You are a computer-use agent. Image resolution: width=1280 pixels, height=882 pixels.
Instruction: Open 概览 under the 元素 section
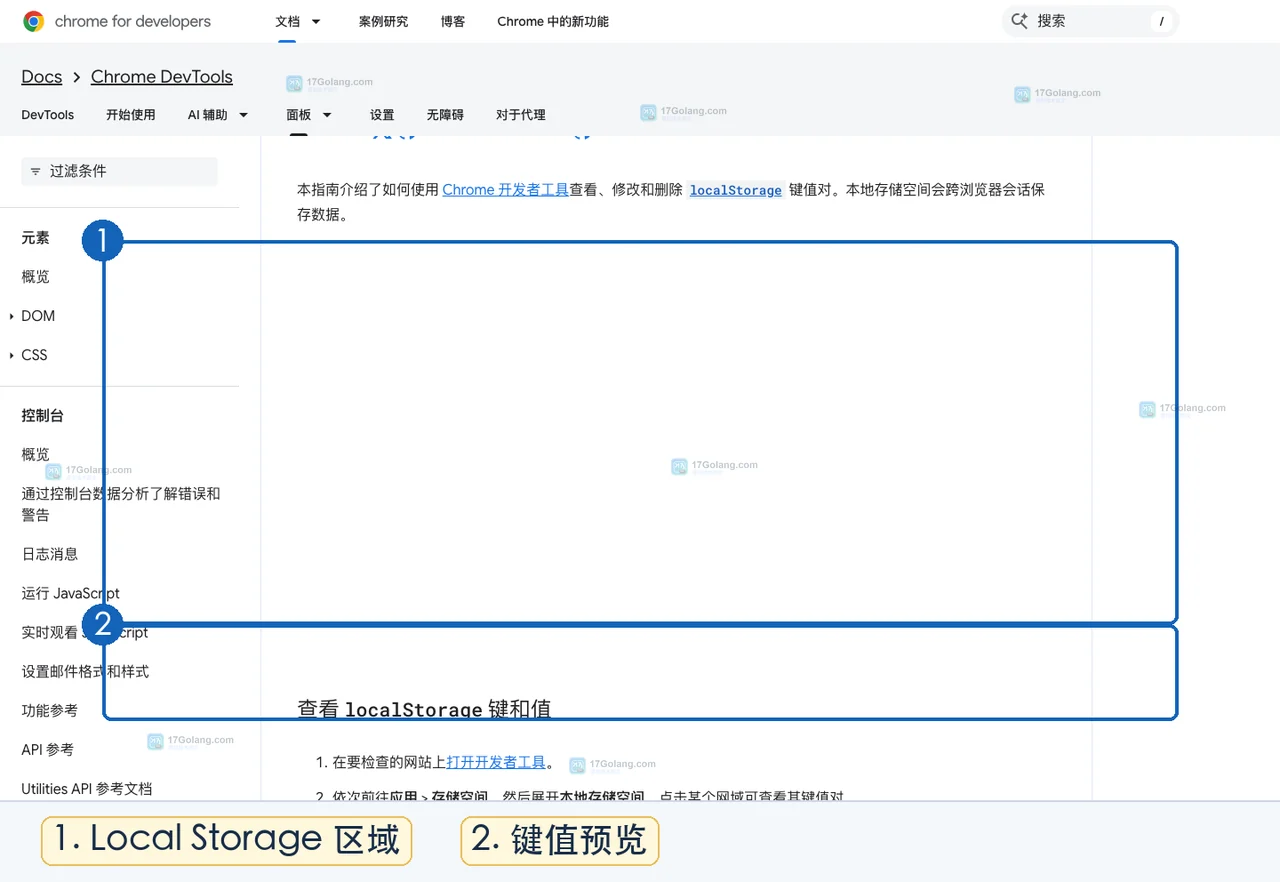click(x=35, y=277)
